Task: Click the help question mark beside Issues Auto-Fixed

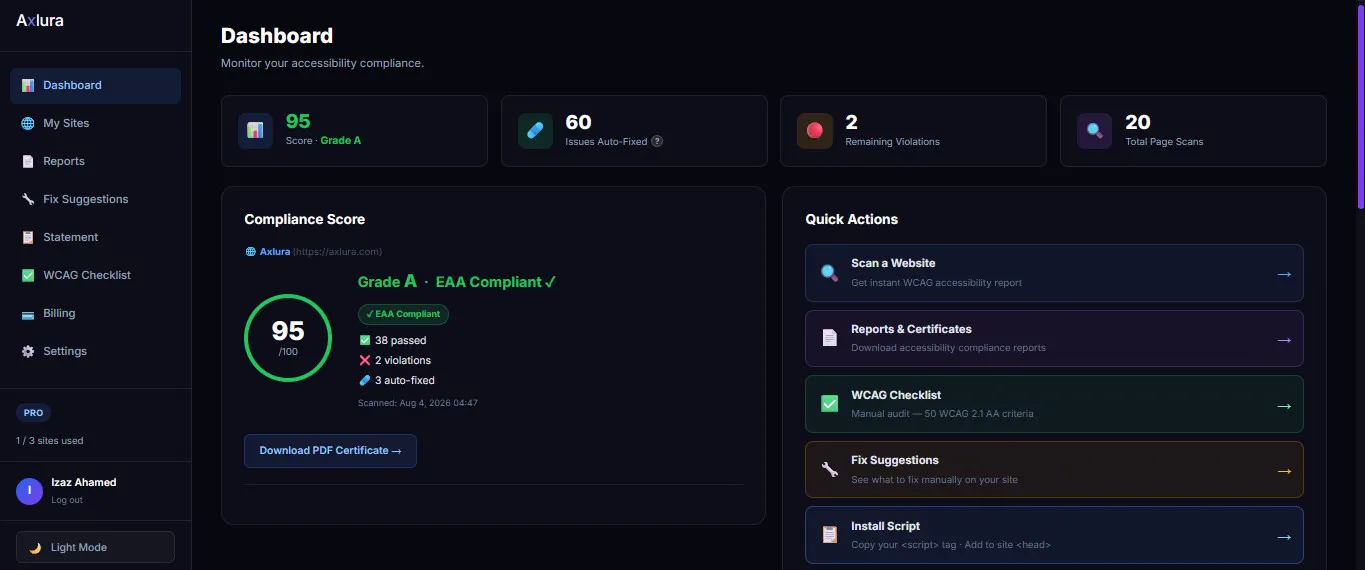Action: click(x=657, y=141)
